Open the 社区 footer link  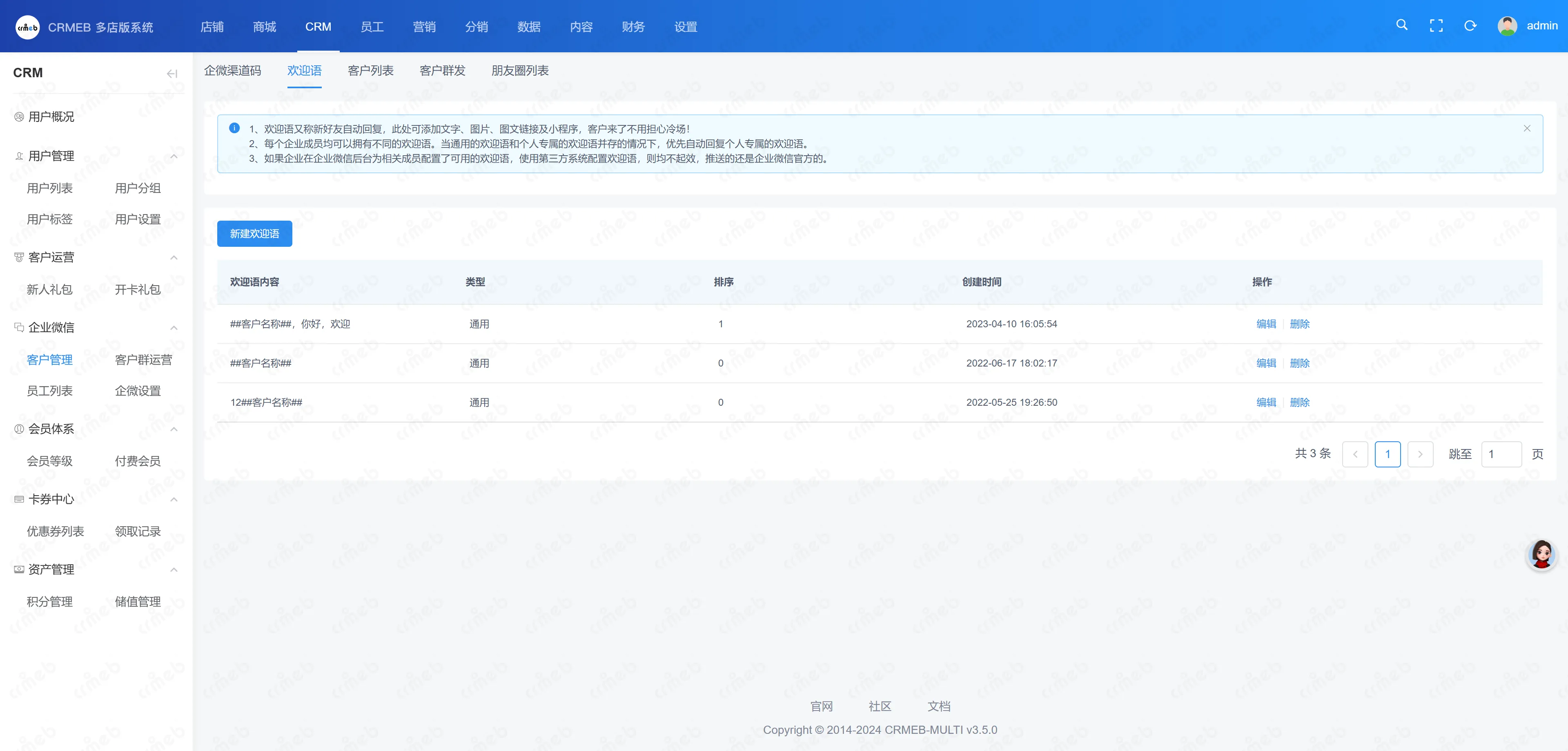(880, 706)
